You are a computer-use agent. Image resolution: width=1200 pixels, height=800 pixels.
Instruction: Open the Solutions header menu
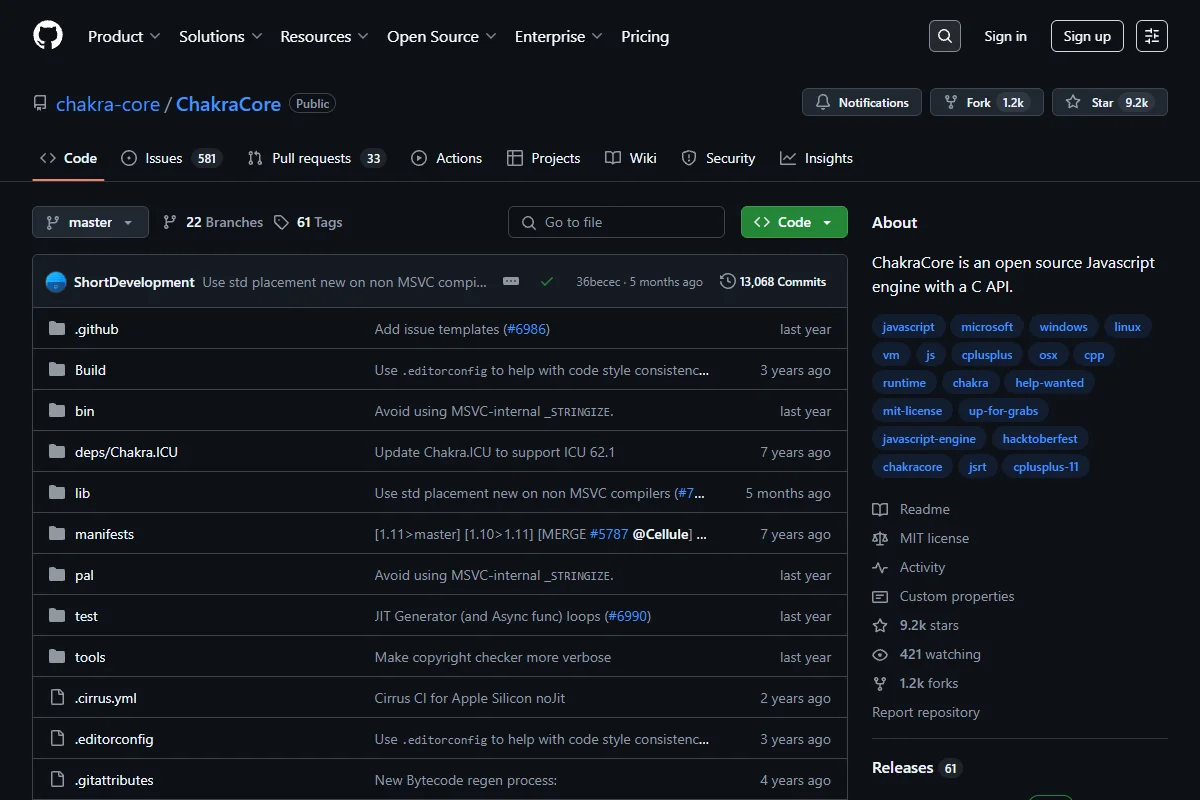coord(220,36)
